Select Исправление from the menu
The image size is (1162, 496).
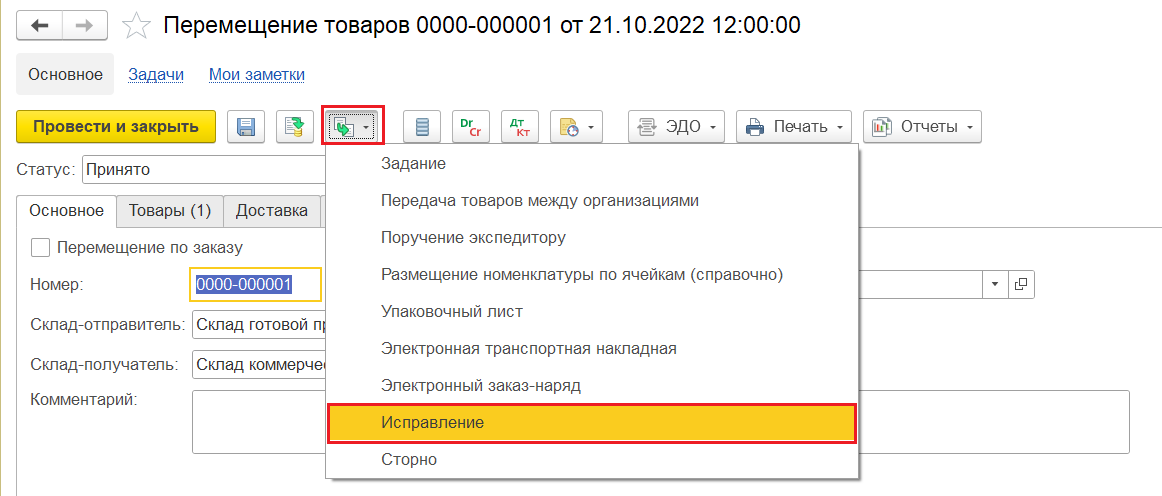[592, 423]
